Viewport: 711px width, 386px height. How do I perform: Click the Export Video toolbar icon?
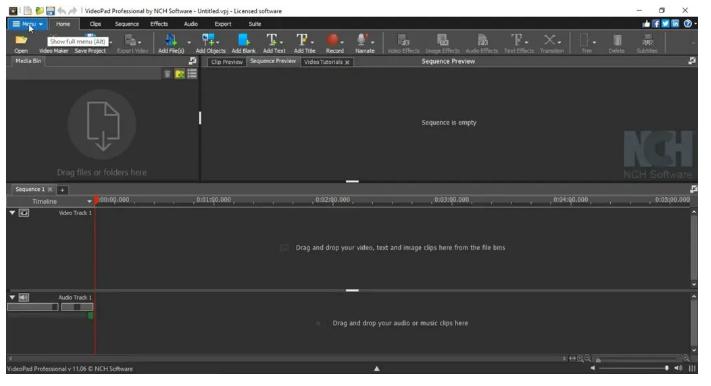(x=131, y=40)
